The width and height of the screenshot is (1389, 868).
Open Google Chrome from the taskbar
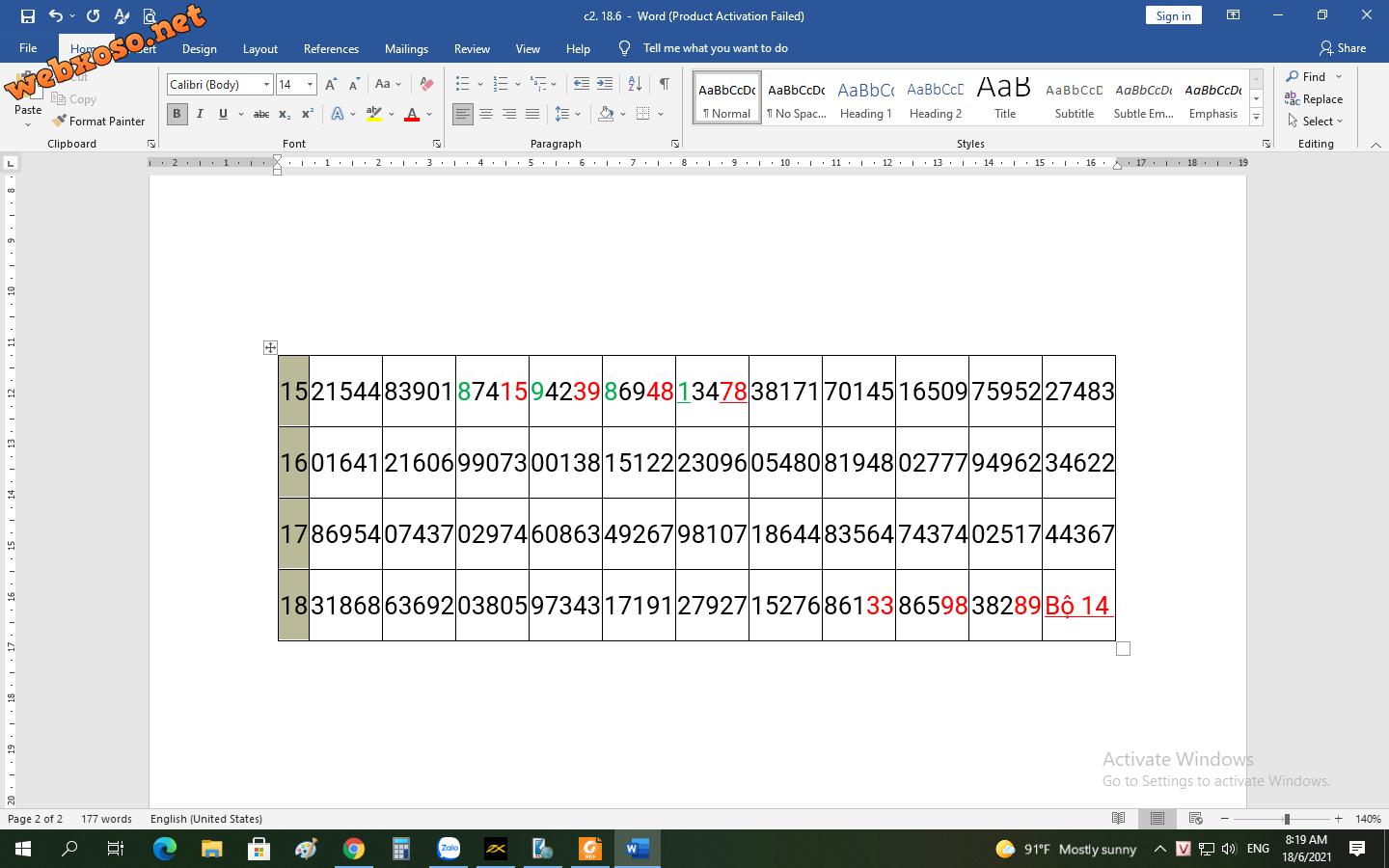coord(354,849)
